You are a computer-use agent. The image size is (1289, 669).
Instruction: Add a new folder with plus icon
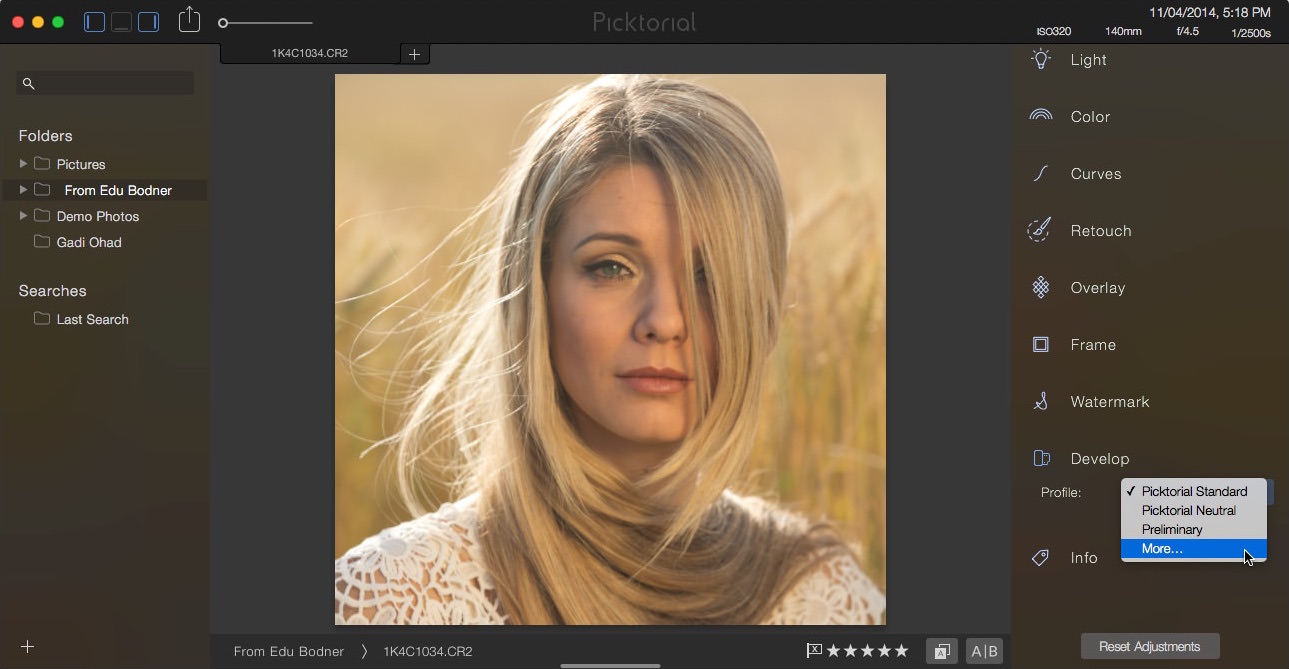coord(28,646)
